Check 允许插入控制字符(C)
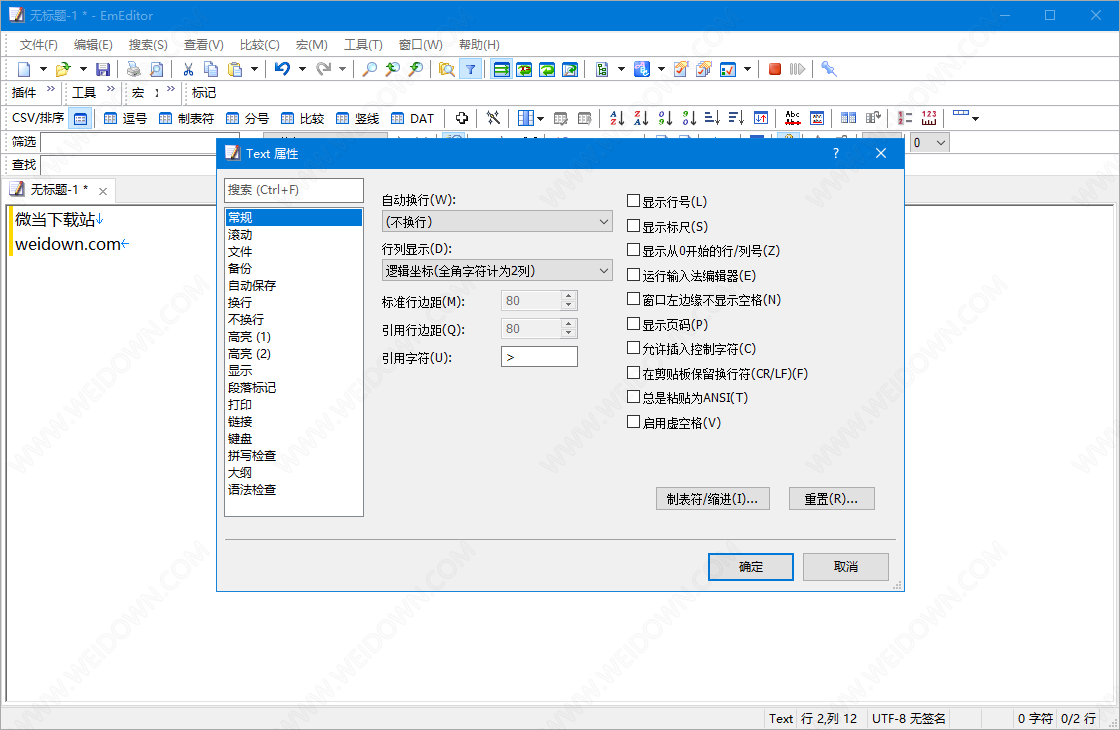Screen dimensions: 1120x730 click(634, 349)
